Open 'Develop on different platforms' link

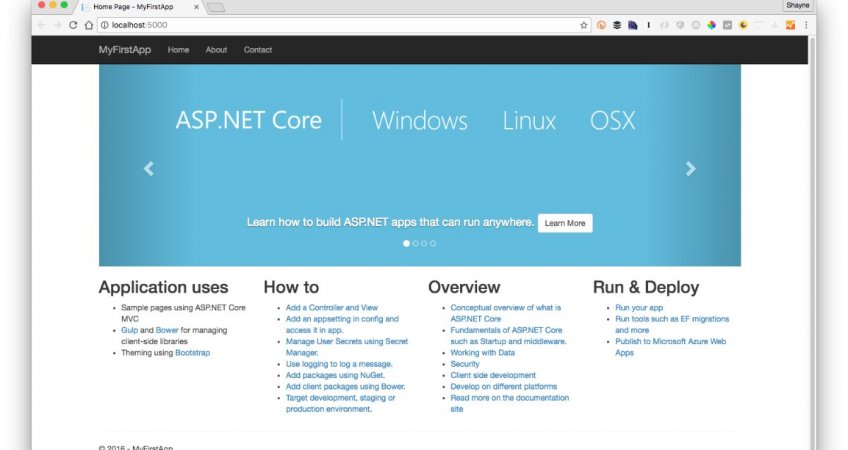click(x=504, y=387)
